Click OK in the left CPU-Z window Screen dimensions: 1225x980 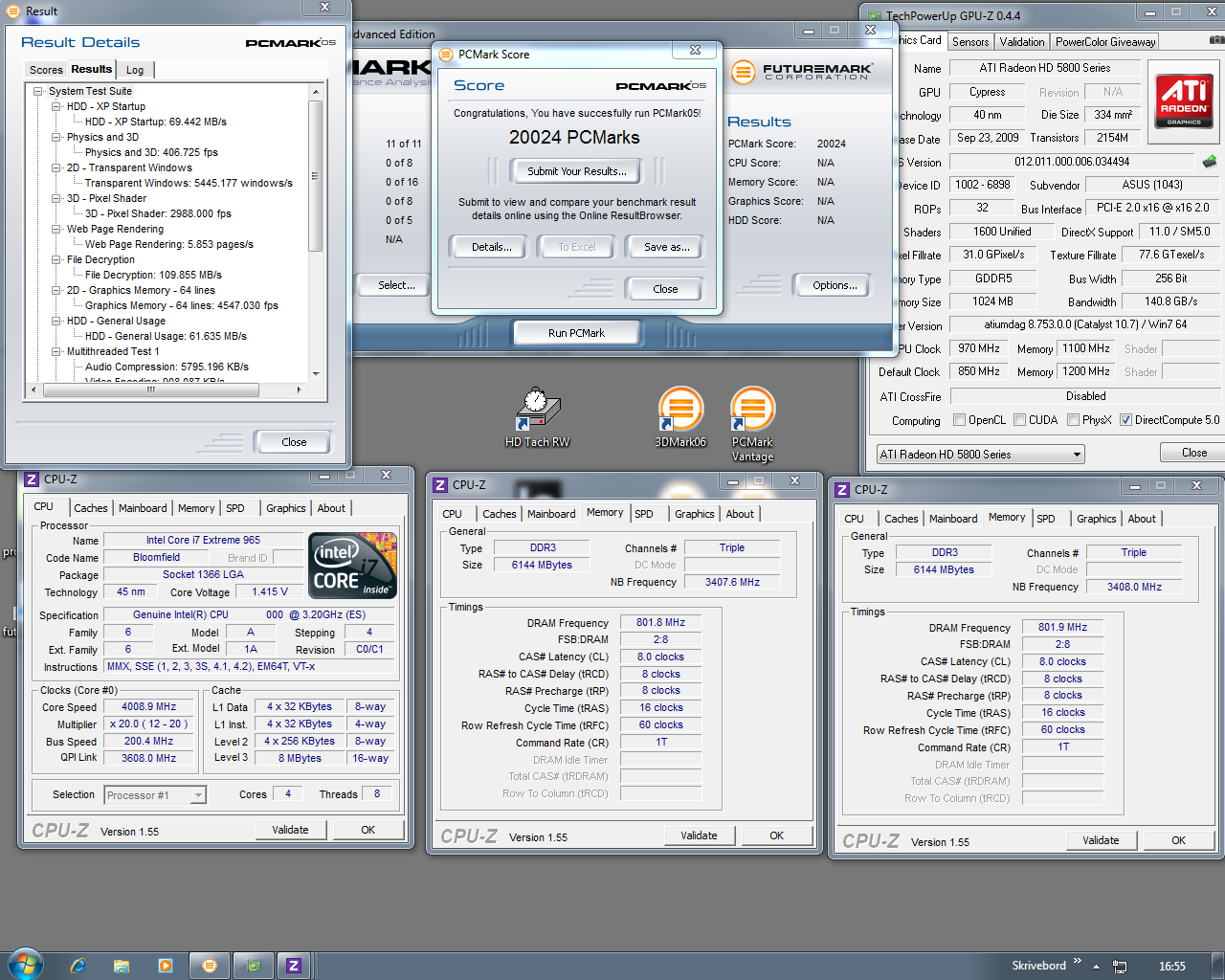point(367,830)
